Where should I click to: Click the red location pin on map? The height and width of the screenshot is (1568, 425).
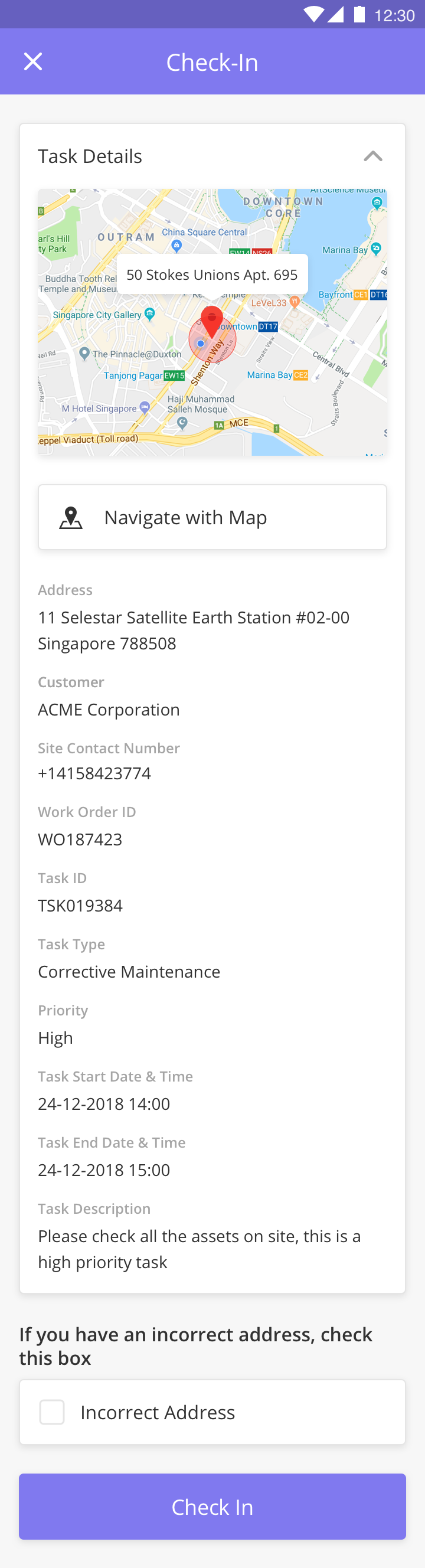point(212,322)
